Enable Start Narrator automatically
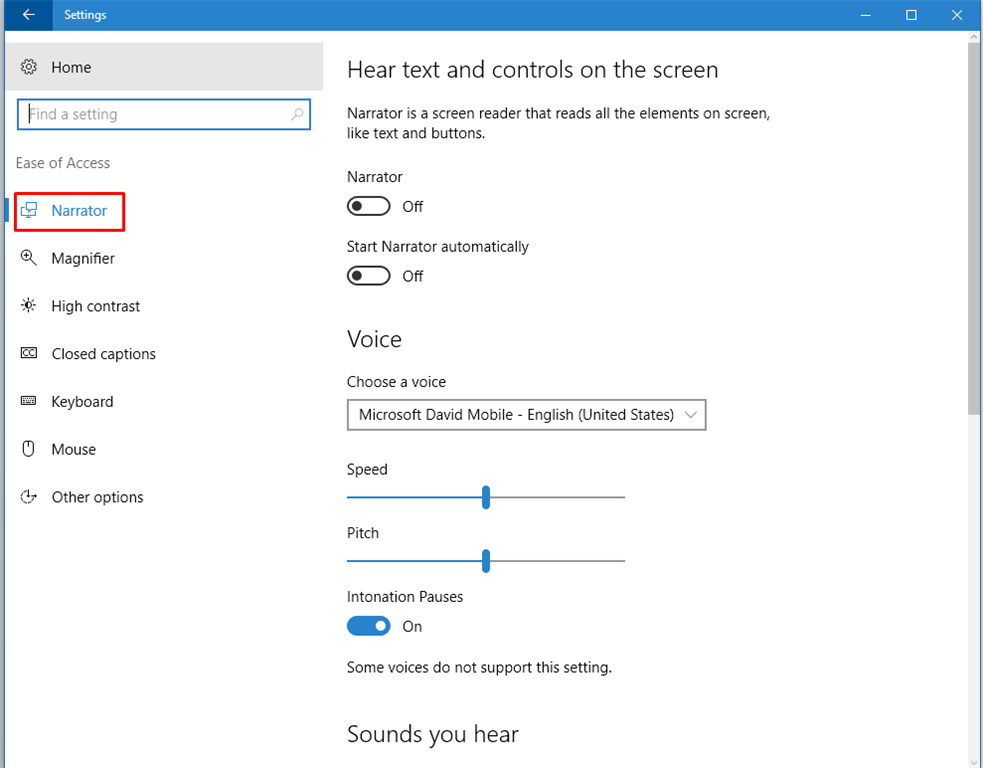 pos(368,275)
